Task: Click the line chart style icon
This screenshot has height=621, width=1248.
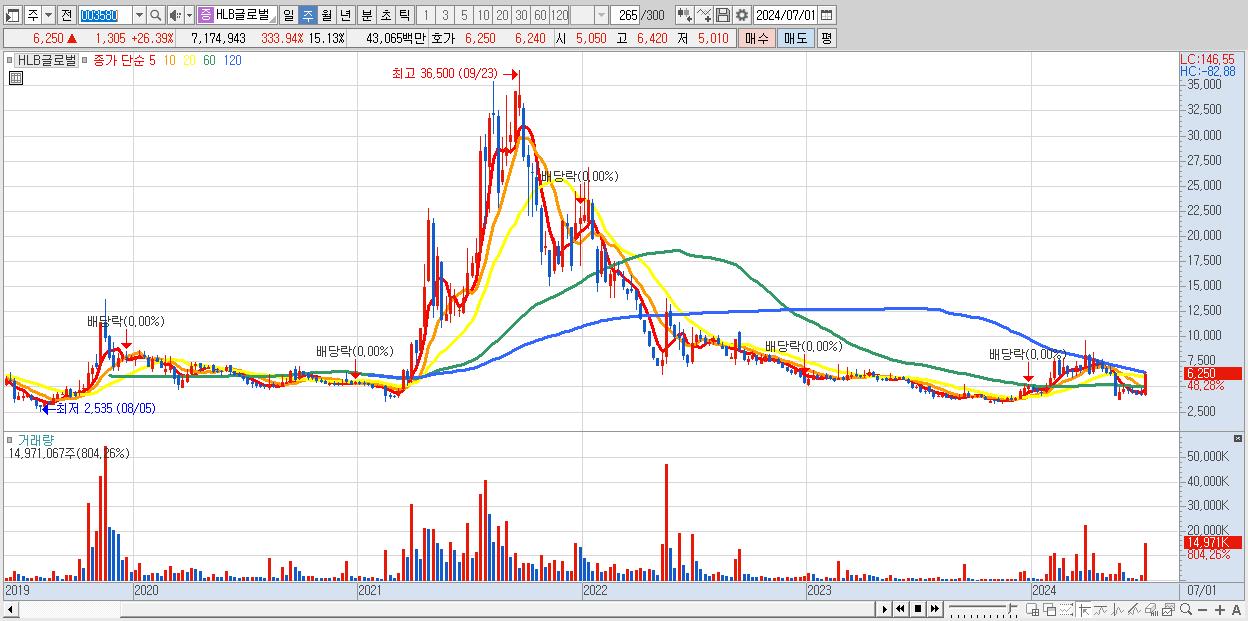Action: point(1100,610)
